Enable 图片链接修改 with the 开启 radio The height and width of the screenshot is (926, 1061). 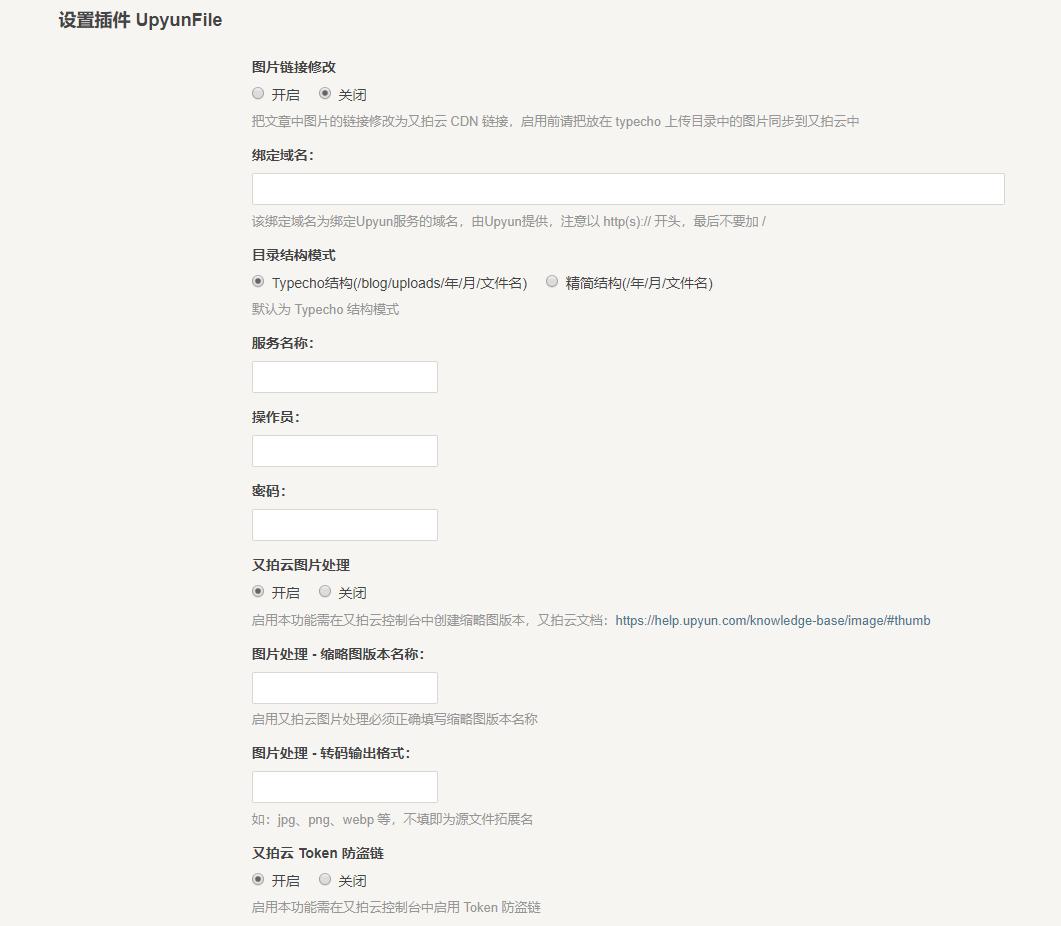(258, 94)
